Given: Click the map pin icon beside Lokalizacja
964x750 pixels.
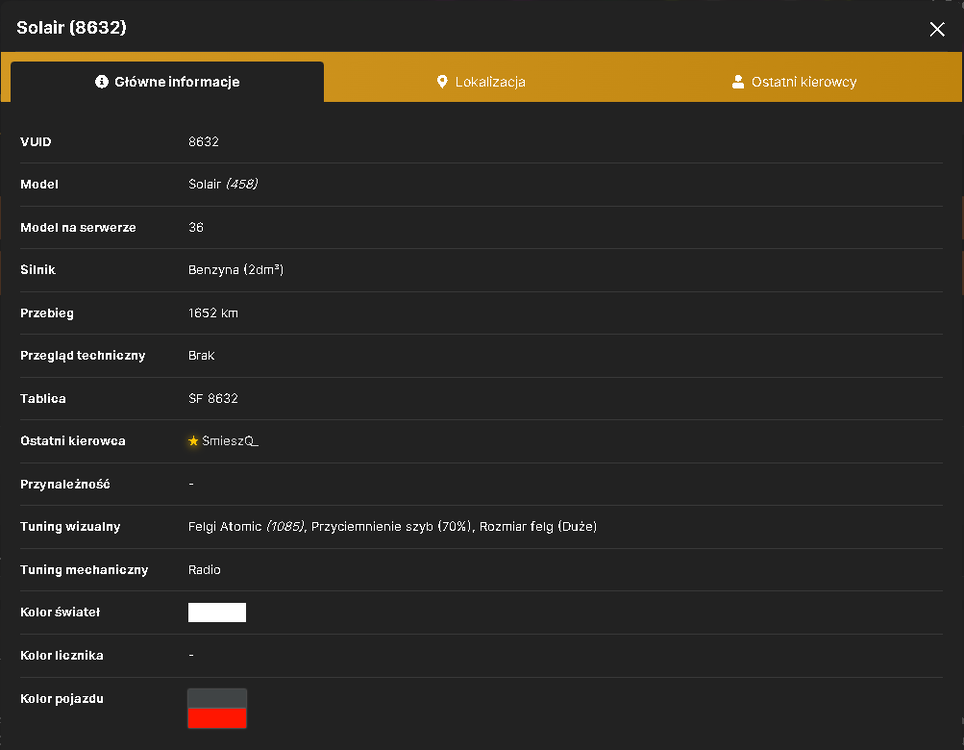Looking at the screenshot, I should pos(441,82).
